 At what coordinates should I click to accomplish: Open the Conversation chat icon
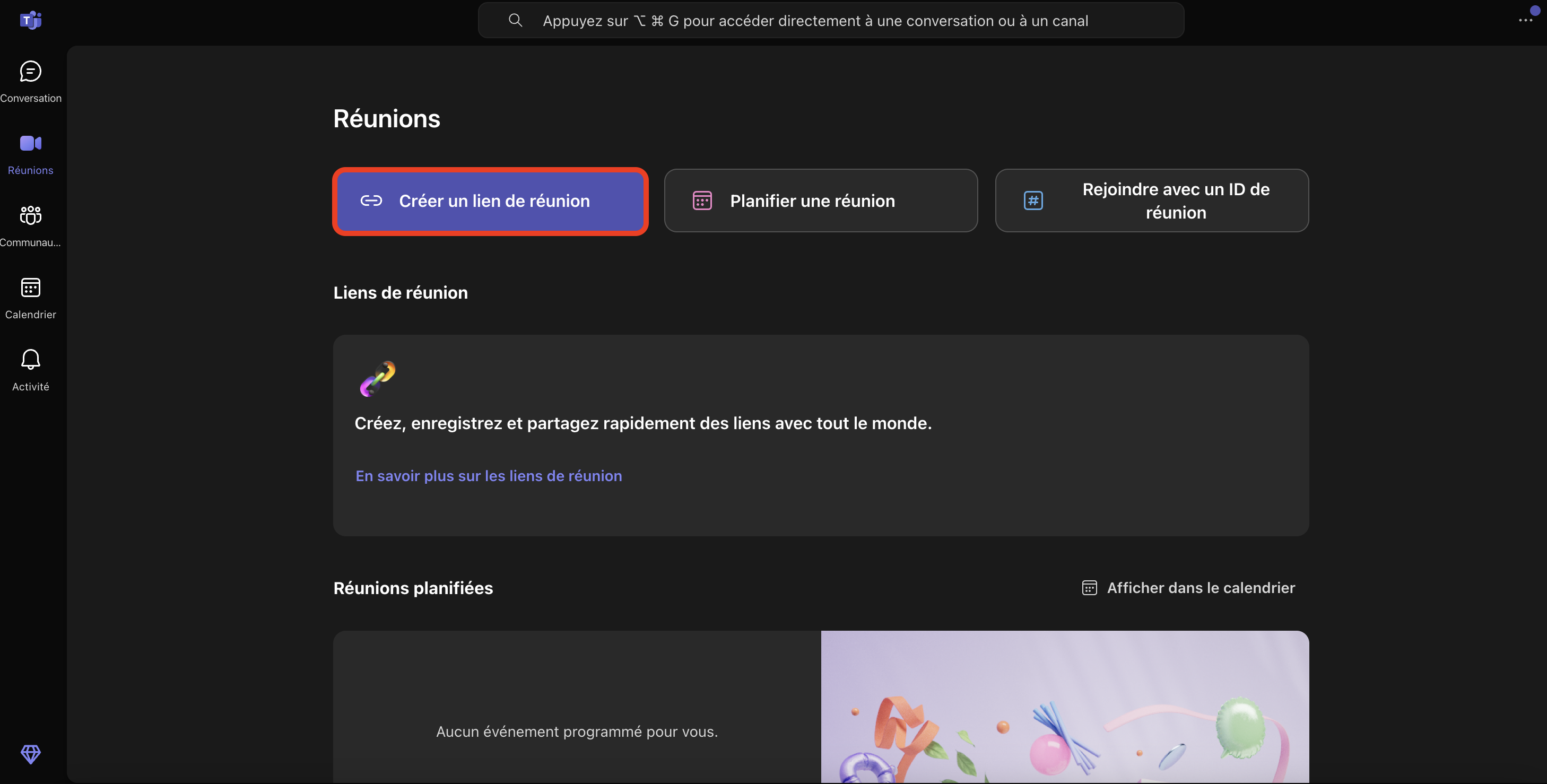[x=31, y=72]
